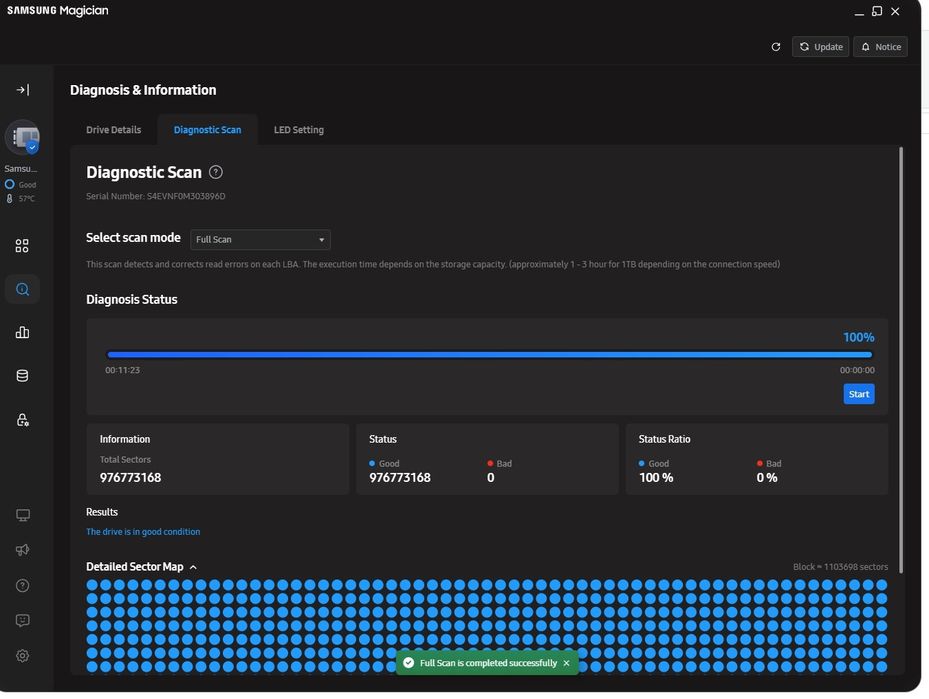Maximize the Samsung Magician window
Image resolution: width=929 pixels, height=699 pixels.
[x=877, y=11]
